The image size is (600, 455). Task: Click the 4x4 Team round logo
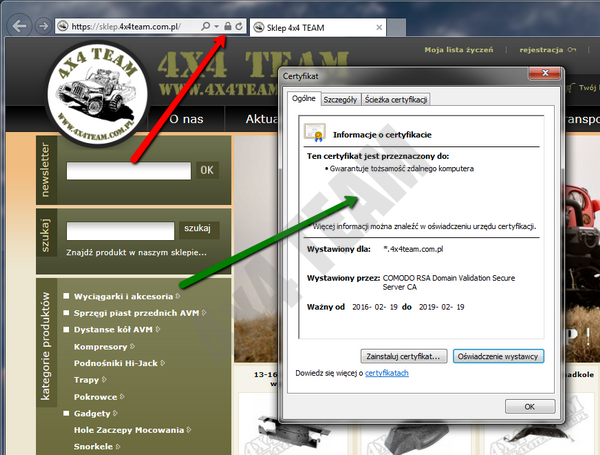click(x=98, y=94)
